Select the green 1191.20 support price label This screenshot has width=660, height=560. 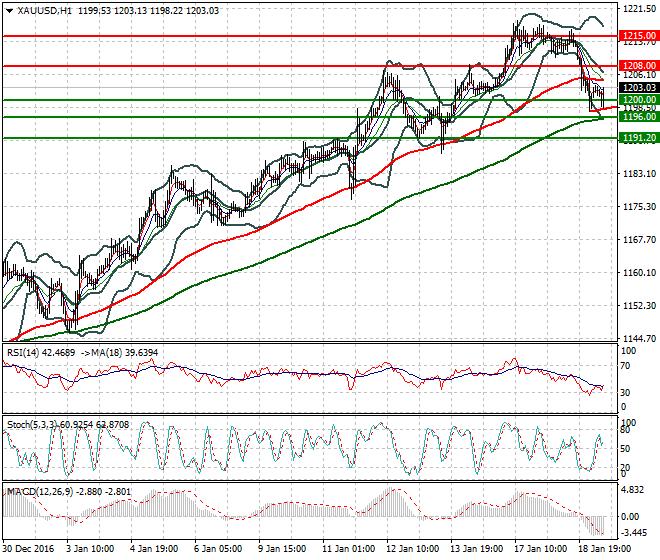point(639,138)
